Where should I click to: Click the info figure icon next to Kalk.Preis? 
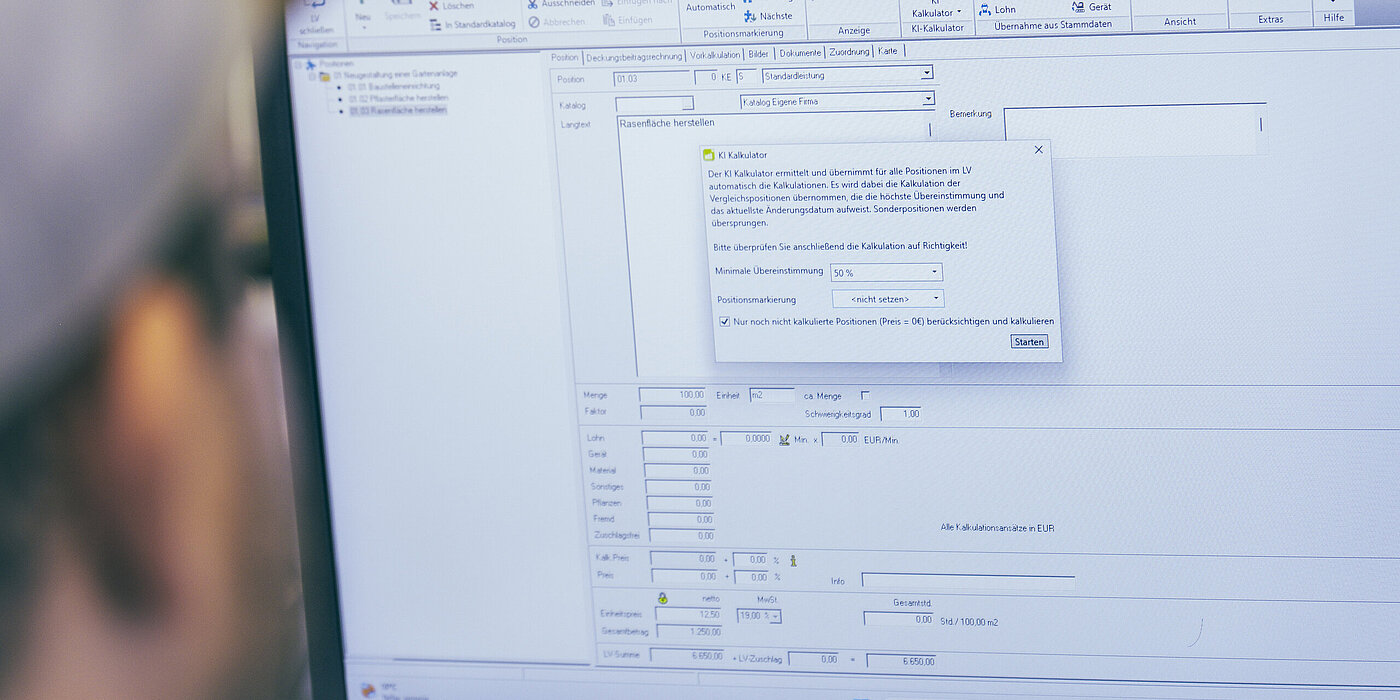click(x=793, y=560)
